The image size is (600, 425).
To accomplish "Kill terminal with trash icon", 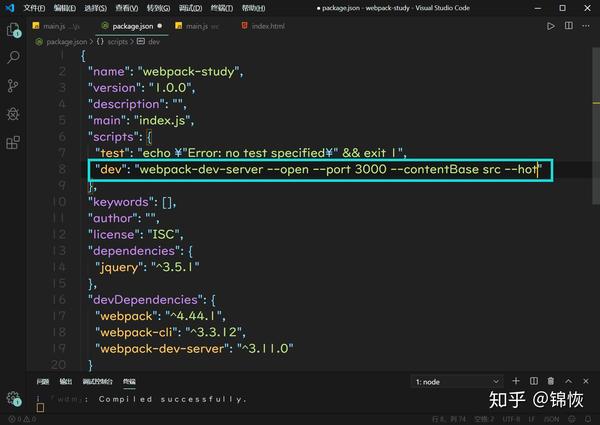I will click(x=551, y=381).
